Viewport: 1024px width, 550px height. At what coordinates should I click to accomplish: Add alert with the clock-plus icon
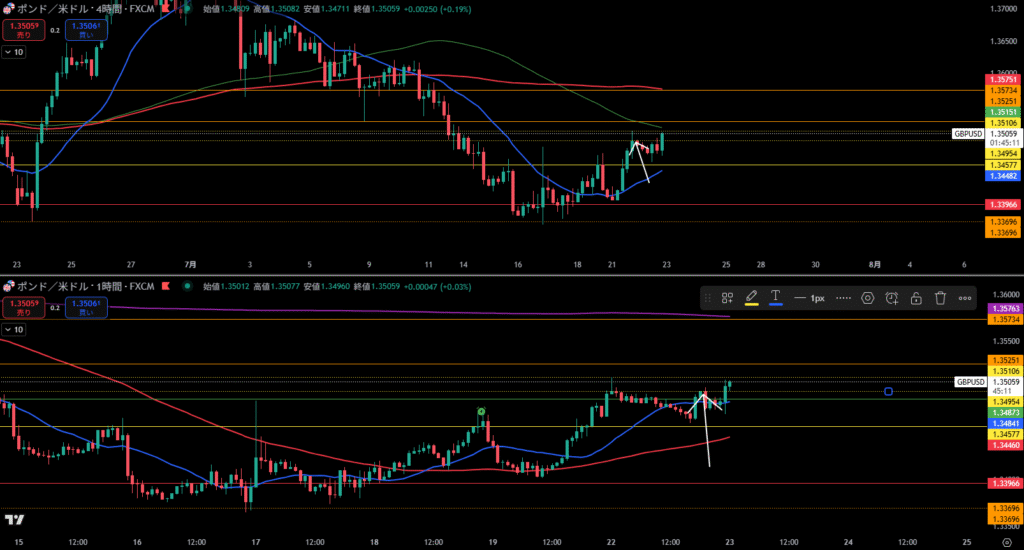891,298
